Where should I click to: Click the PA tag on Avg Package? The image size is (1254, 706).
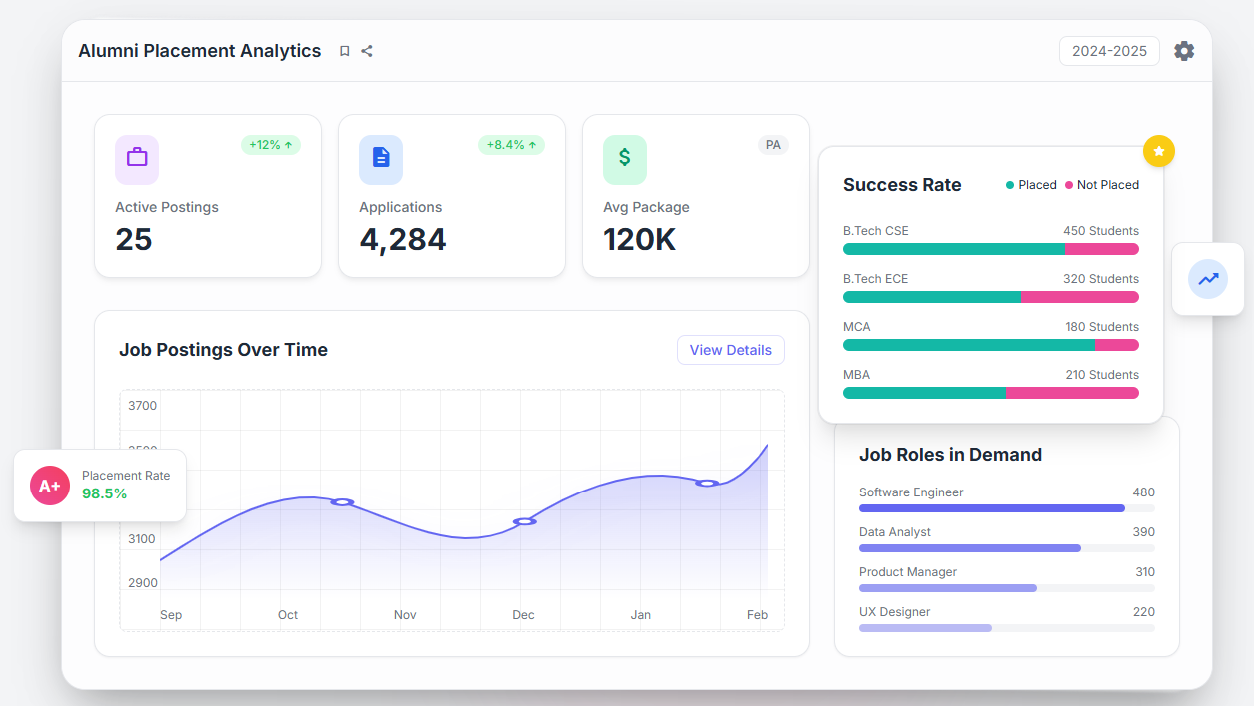pyautogui.click(x=773, y=145)
